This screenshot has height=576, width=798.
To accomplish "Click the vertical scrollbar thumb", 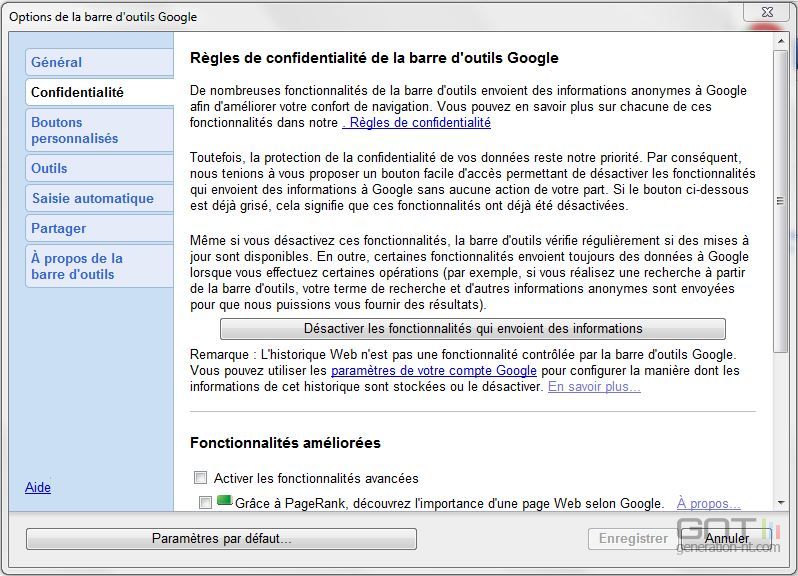I will click(782, 200).
